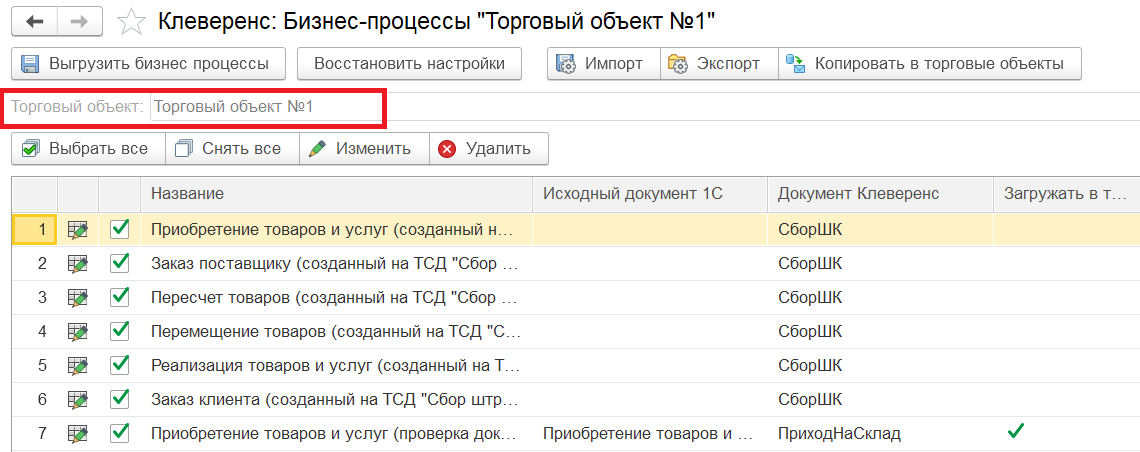This screenshot has height=452, width=1140.
Task: Select Приобретение товаров и услуг (проверка док…
Action: 335,434
